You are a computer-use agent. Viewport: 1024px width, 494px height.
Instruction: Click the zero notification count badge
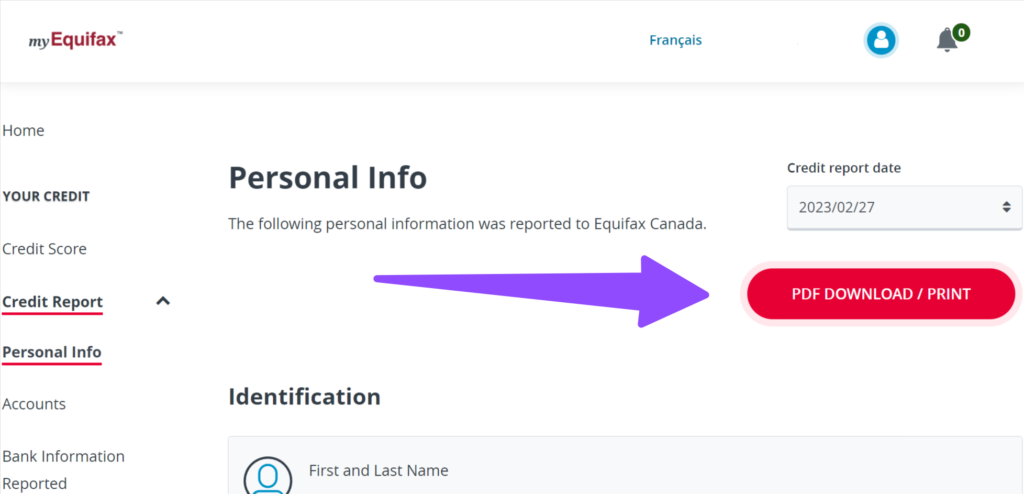(961, 32)
